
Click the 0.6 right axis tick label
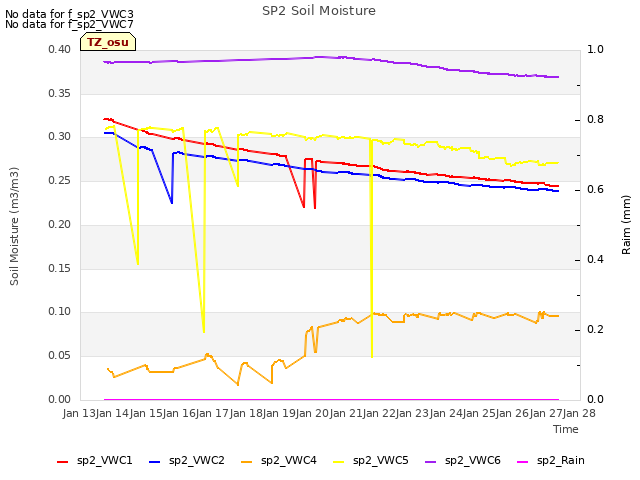pos(596,189)
